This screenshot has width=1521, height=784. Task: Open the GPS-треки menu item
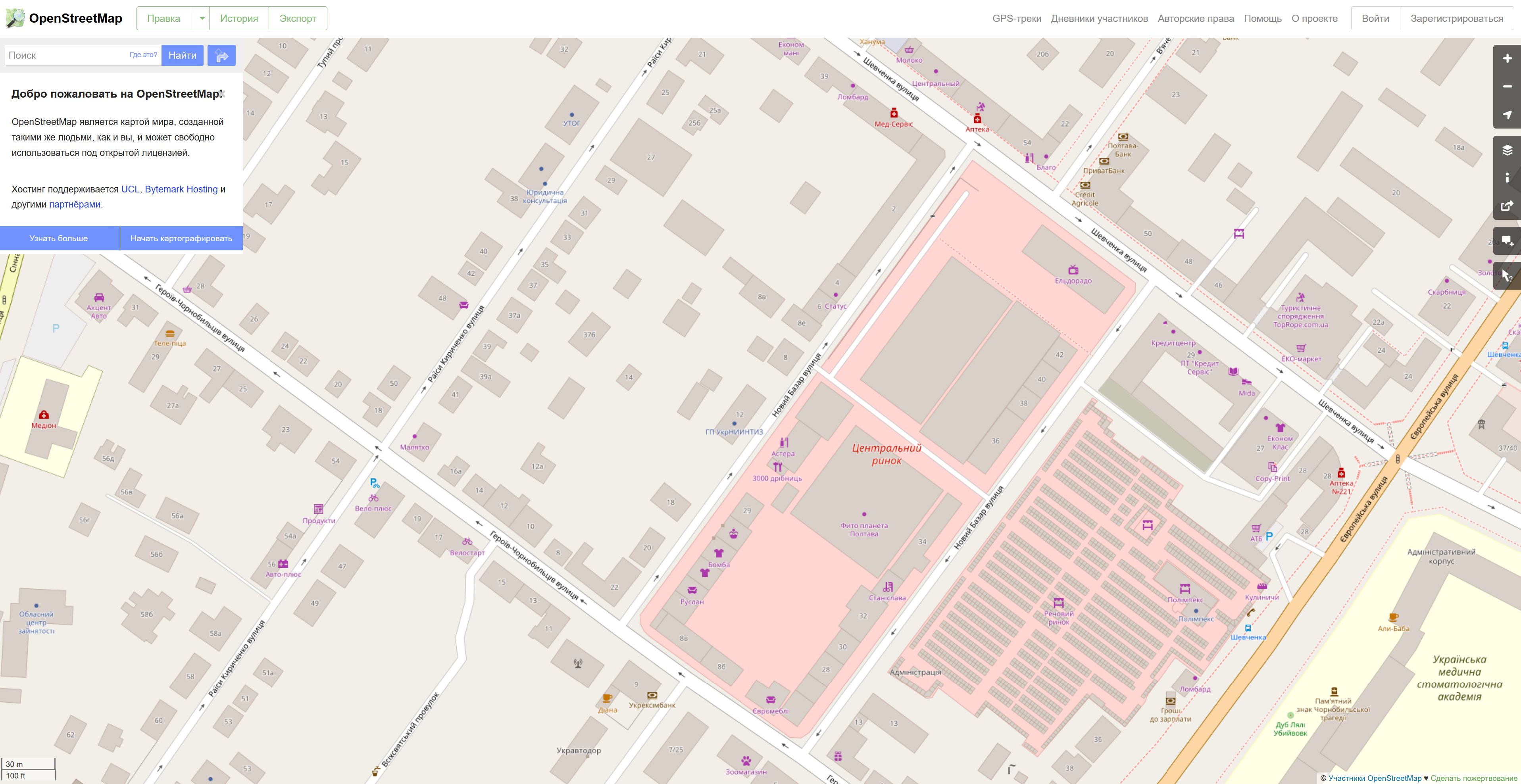pyautogui.click(x=1016, y=18)
